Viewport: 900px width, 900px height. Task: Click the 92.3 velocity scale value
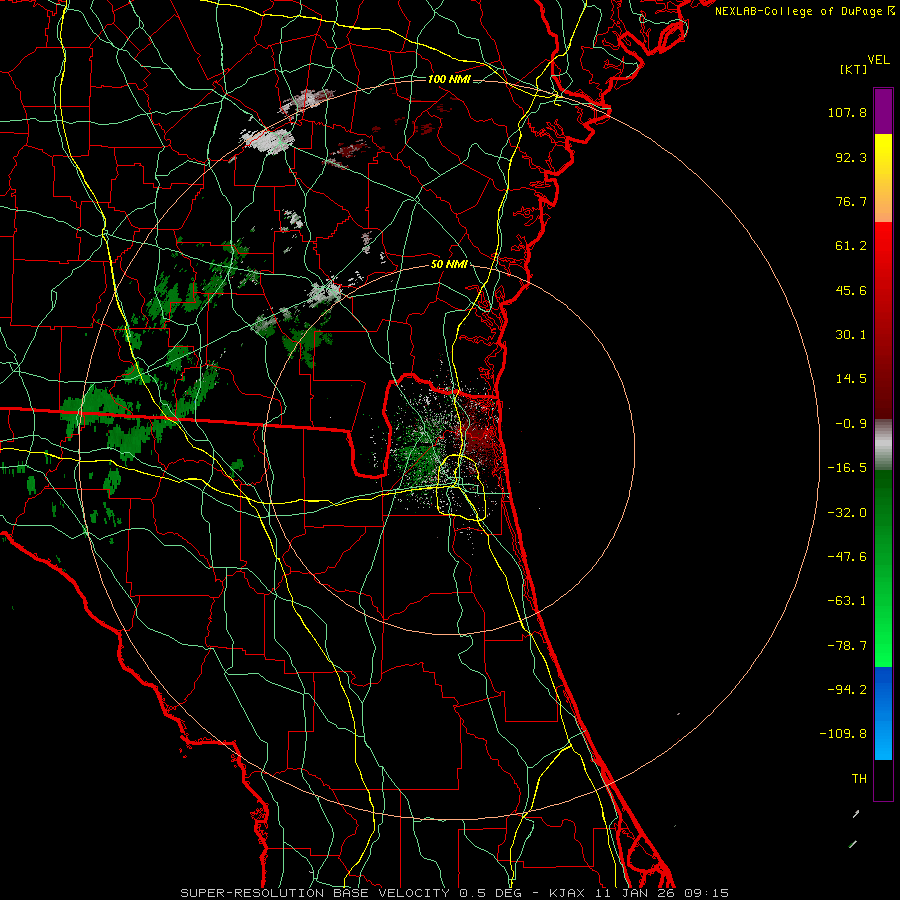point(851,157)
